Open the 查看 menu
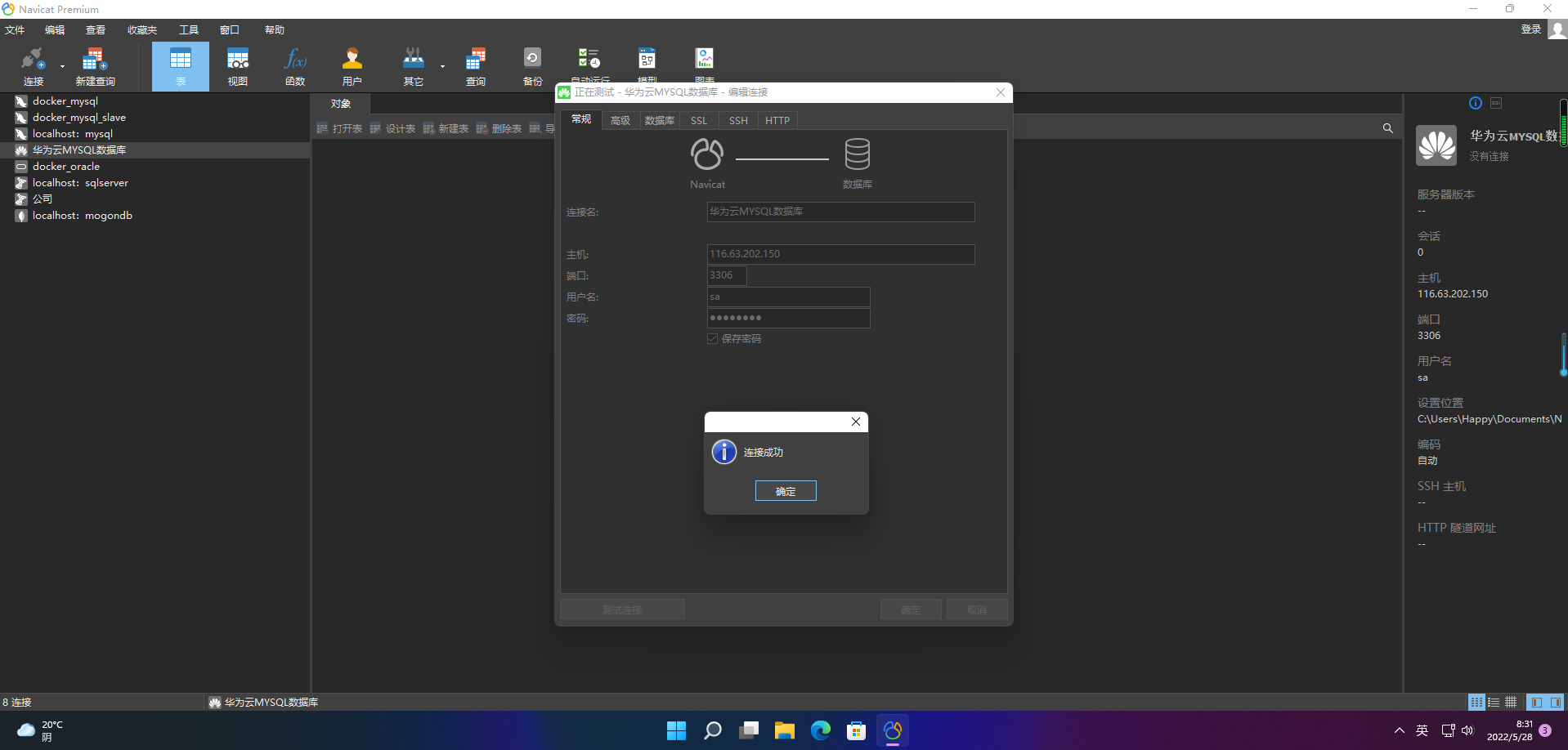Viewport: 1568px width, 750px height. [96, 30]
